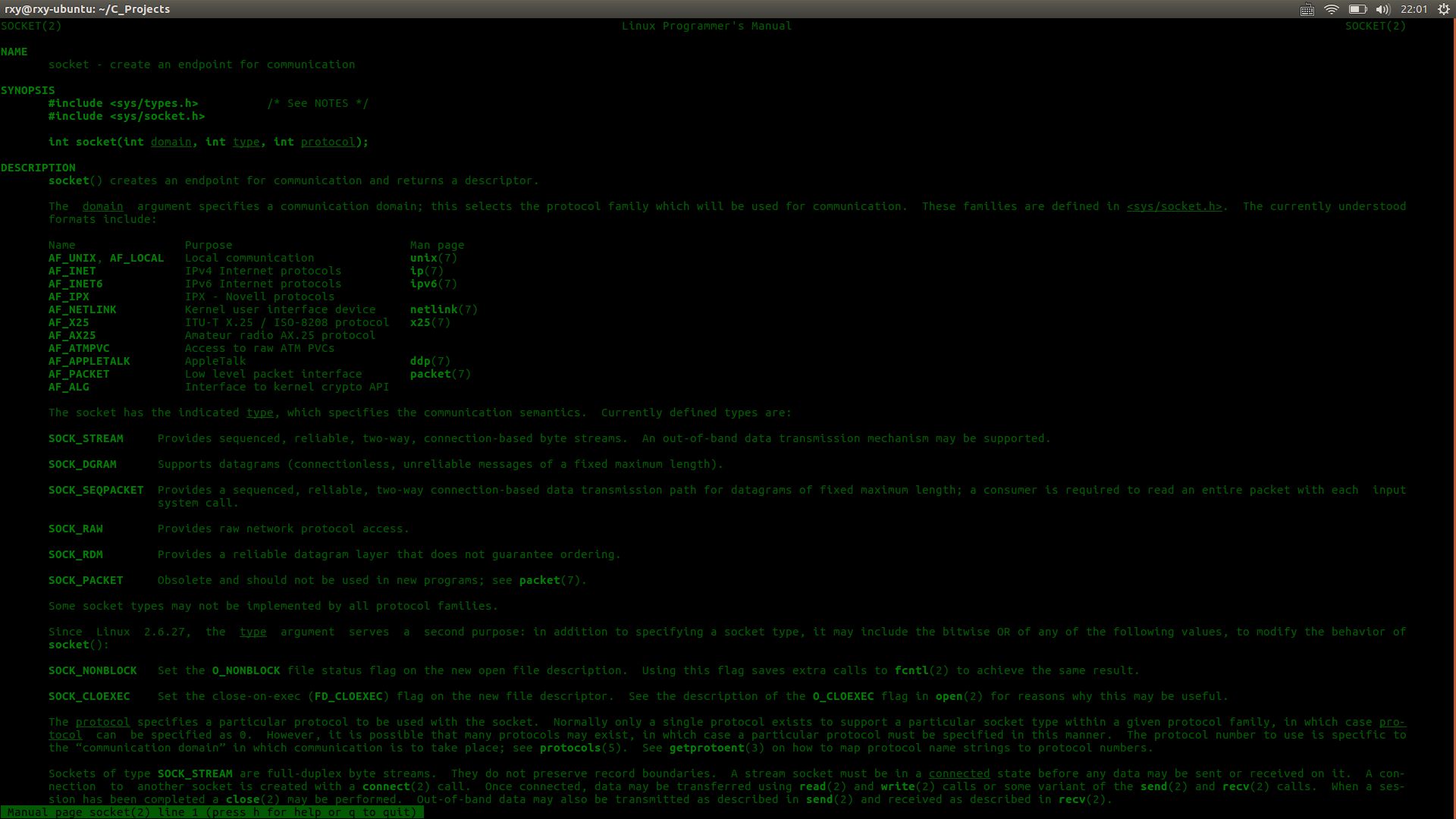Click the SOCK_NONBLOCK flag entry

[x=93, y=670]
